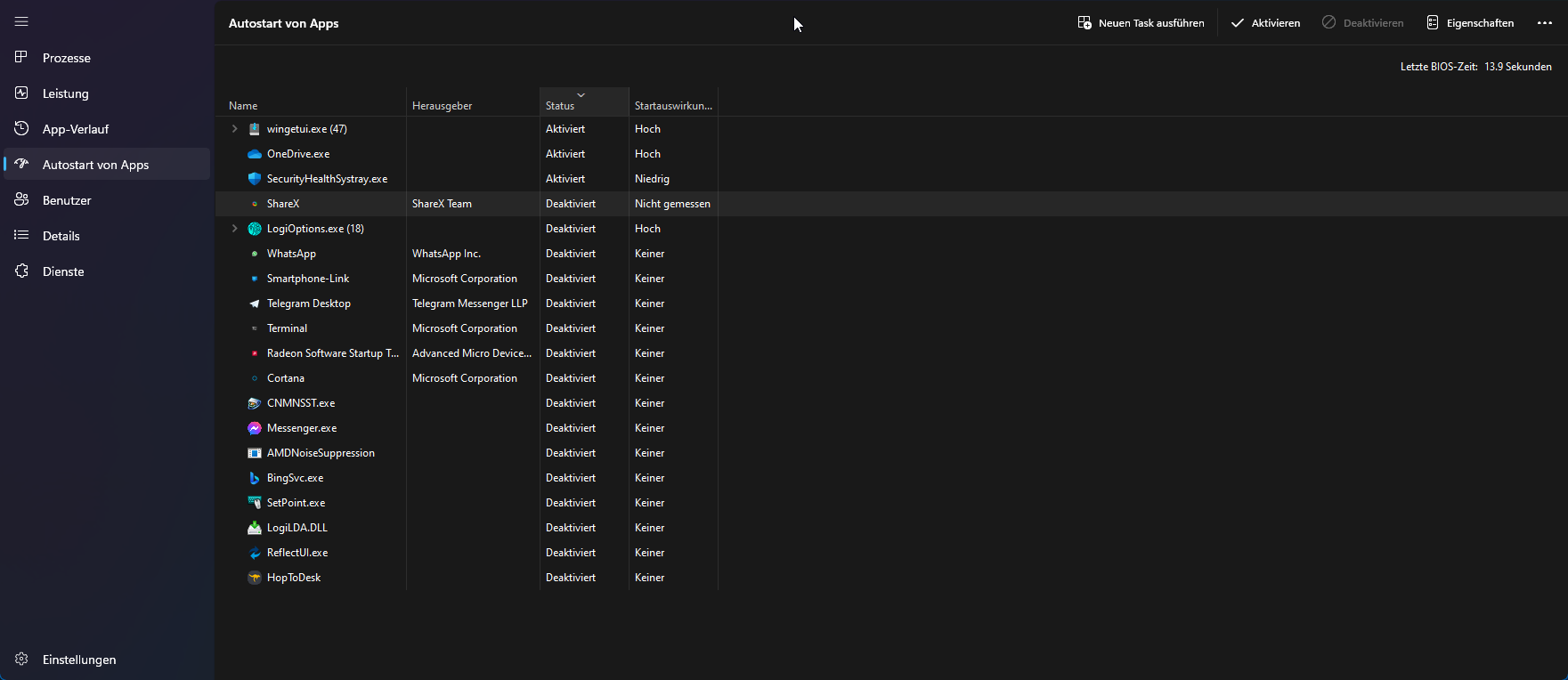The height and width of the screenshot is (680, 1568).
Task: Click the HopToDesk icon
Action: pyautogui.click(x=255, y=578)
